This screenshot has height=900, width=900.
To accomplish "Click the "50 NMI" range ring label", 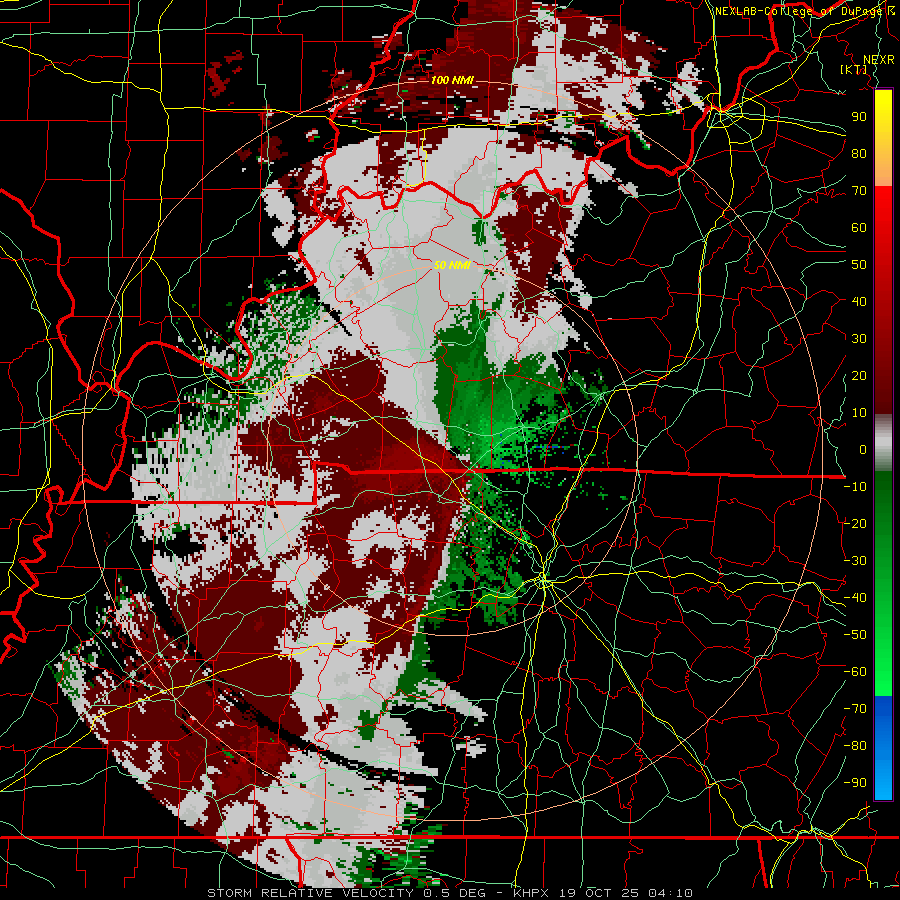I will click(452, 265).
